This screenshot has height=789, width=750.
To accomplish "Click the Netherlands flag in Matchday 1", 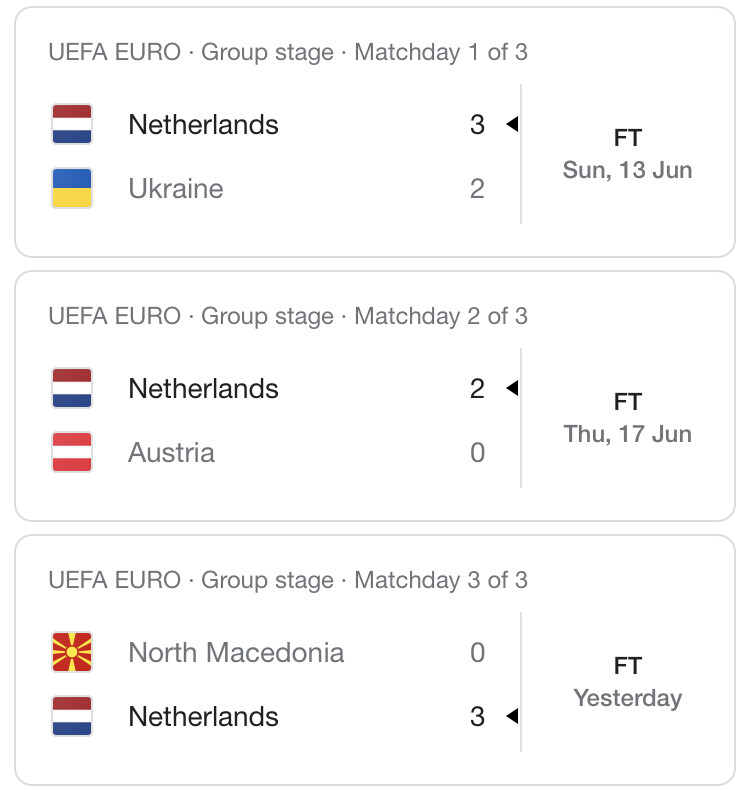I will pyautogui.click(x=72, y=124).
